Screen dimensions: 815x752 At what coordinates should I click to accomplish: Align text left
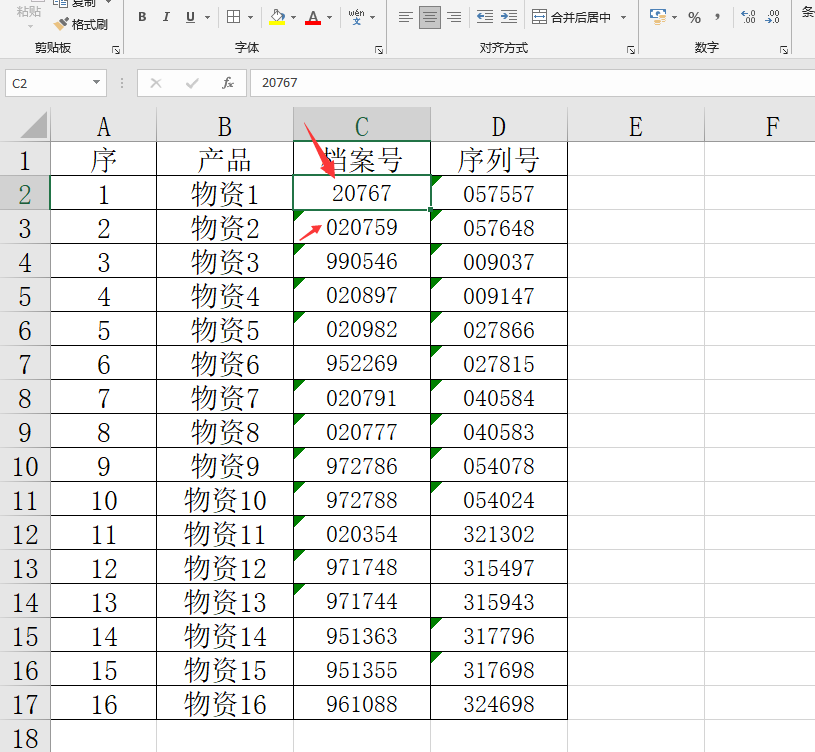(405, 17)
